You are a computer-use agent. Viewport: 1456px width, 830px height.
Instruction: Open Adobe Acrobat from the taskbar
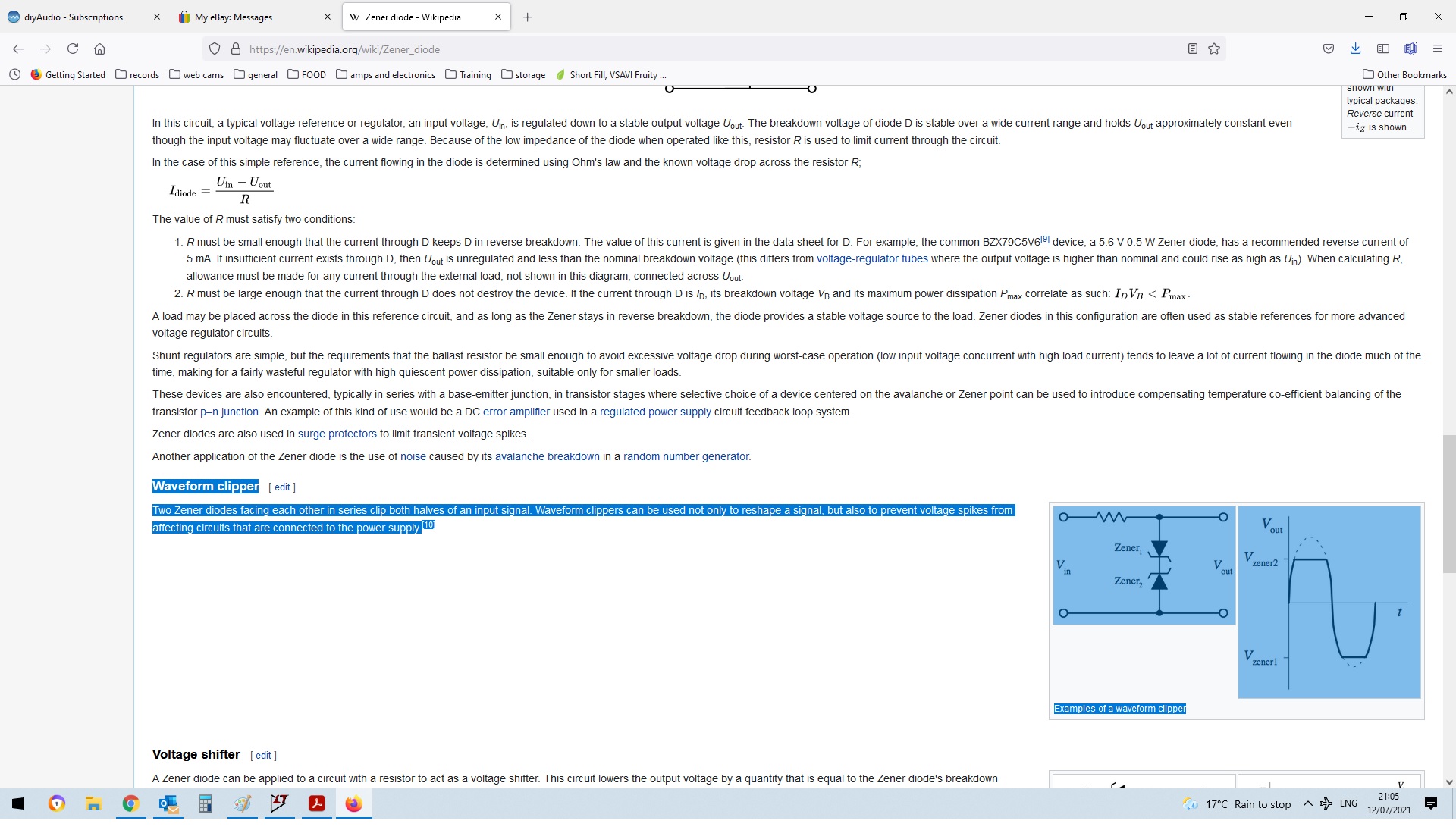point(316,804)
